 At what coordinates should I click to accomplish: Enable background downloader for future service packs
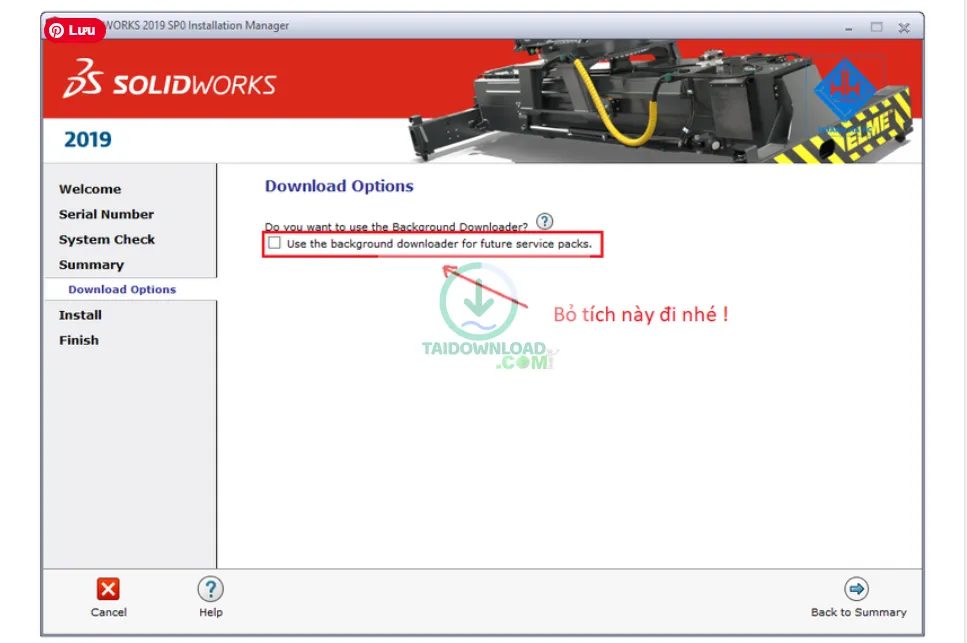275,243
